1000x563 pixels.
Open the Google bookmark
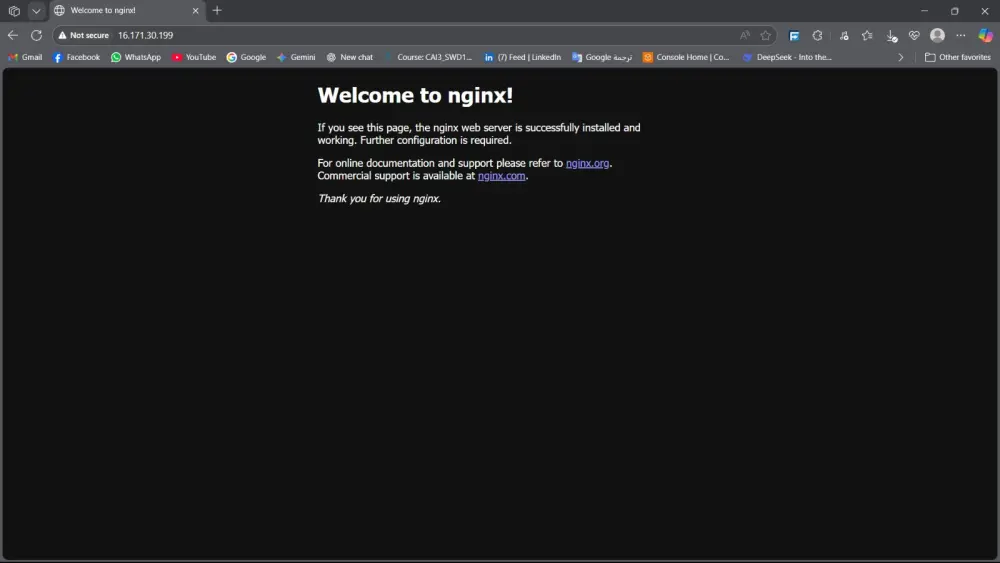tap(246, 57)
